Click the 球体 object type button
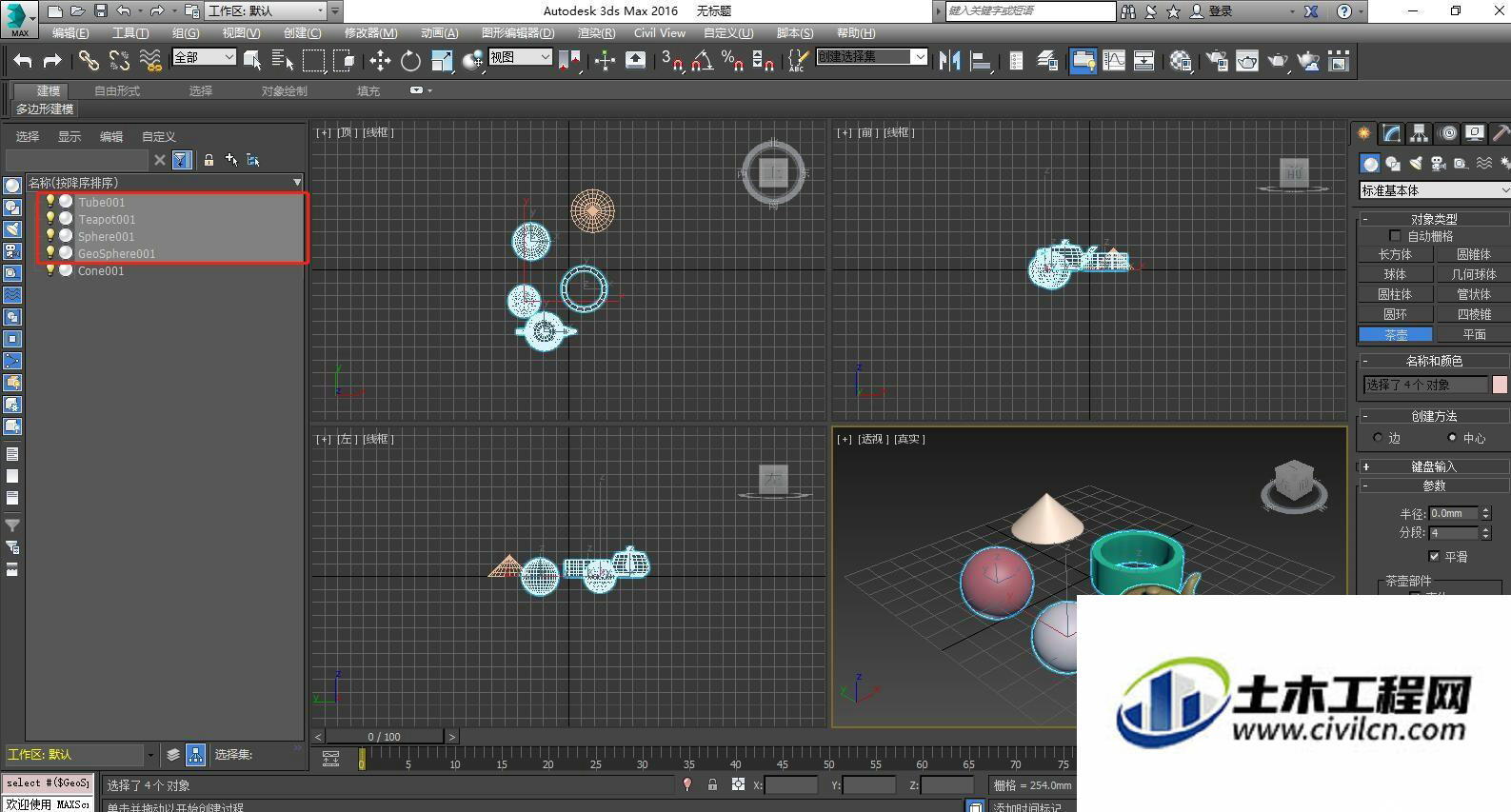Screen dimensions: 1511x812 click(x=1395, y=274)
